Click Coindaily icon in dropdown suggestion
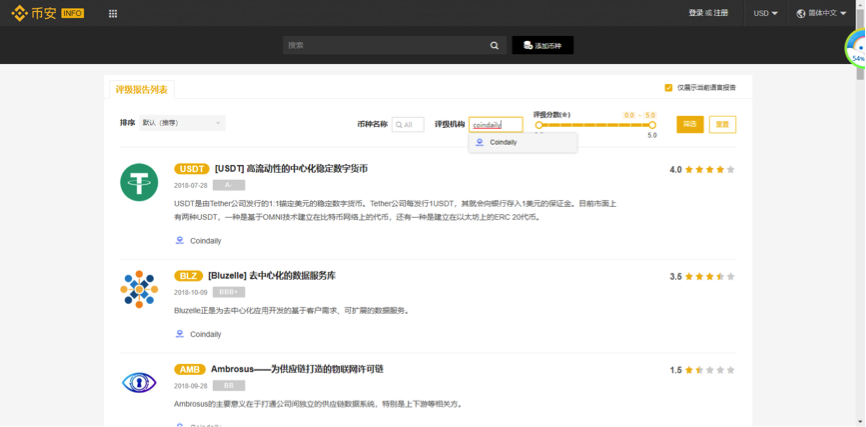This screenshot has width=866, height=427. (479, 142)
